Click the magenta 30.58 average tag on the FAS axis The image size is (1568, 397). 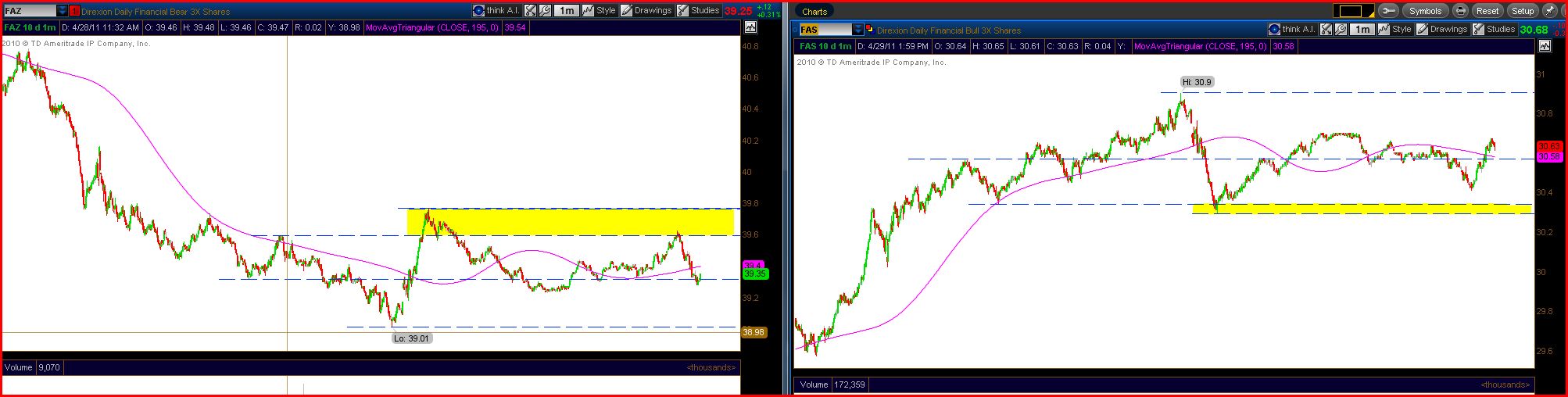1549,156
